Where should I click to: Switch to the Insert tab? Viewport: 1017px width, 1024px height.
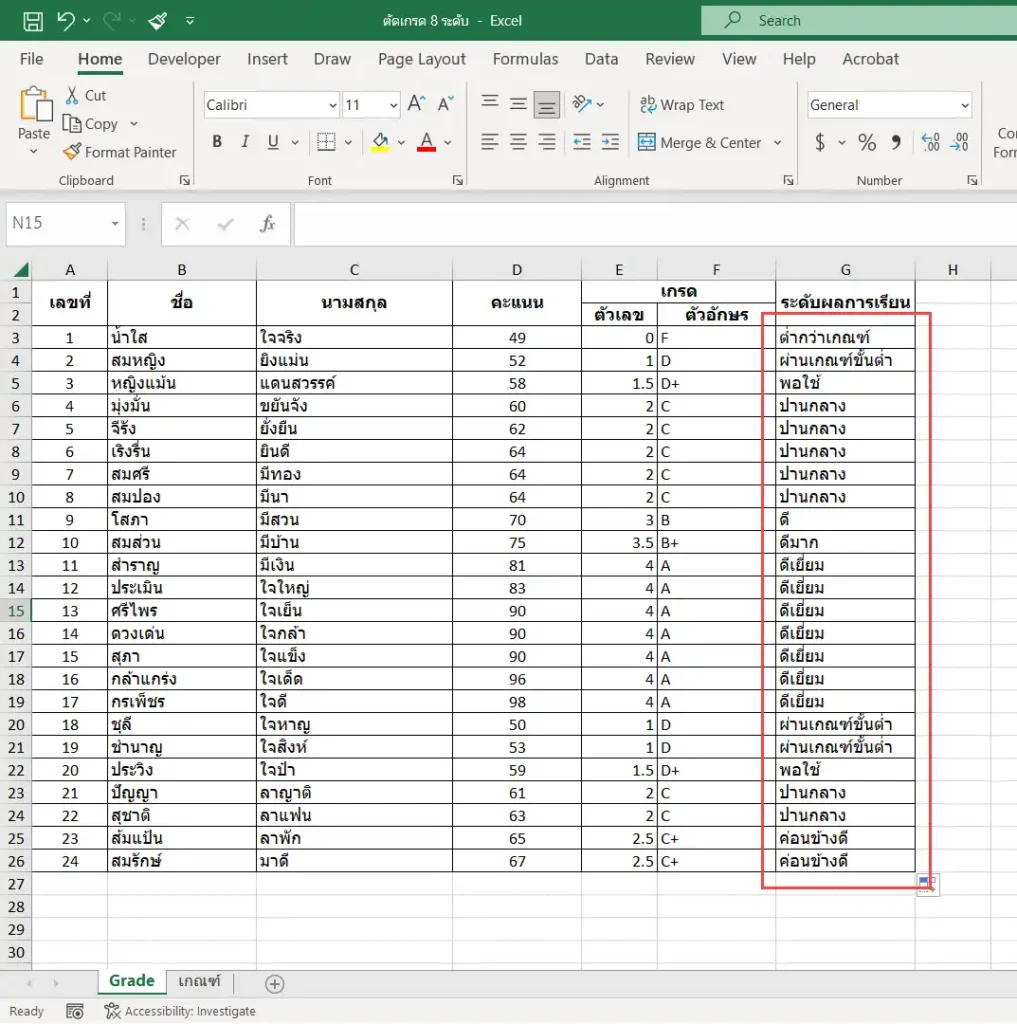pos(267,59)
